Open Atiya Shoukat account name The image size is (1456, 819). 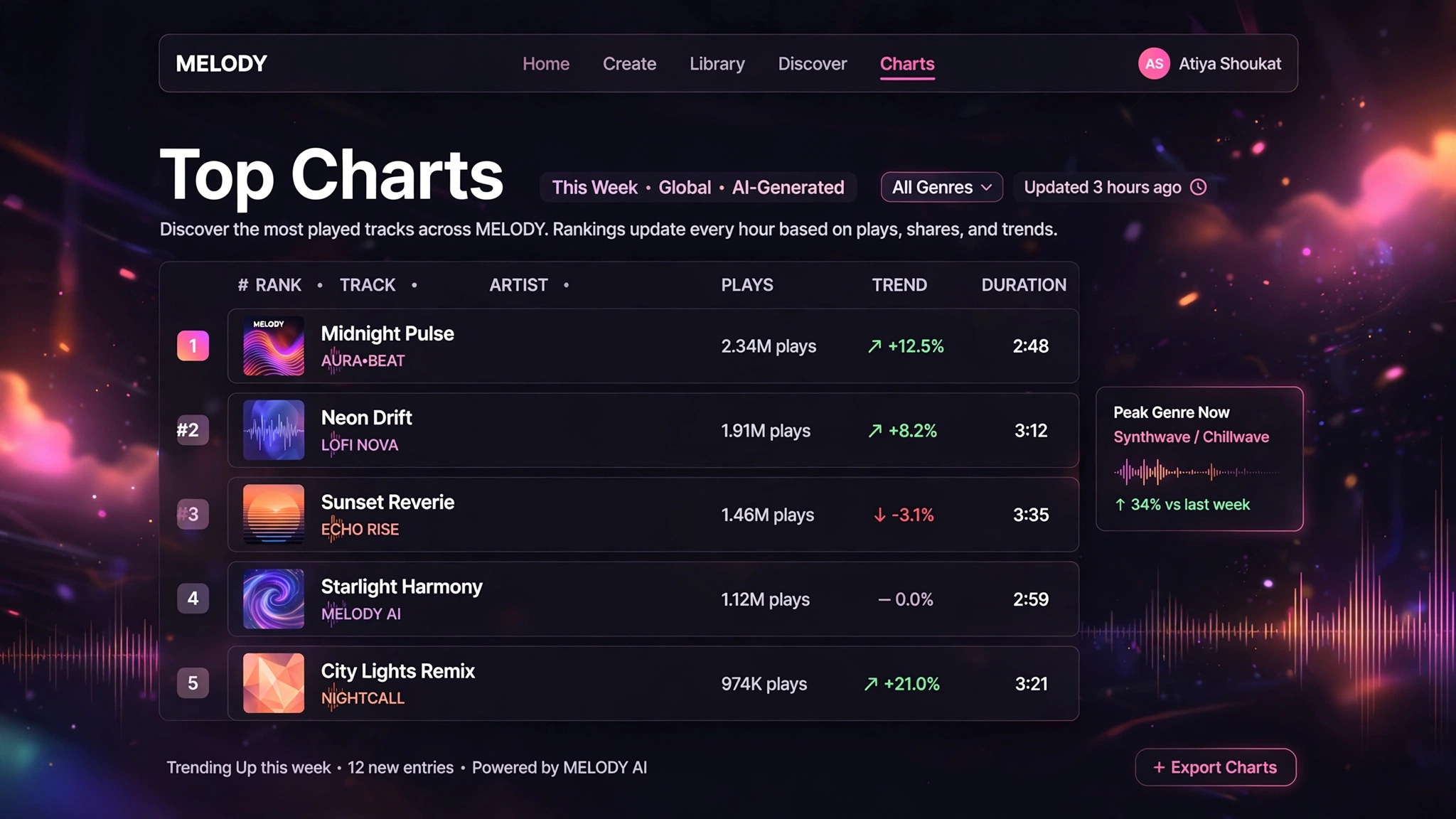pos(1230,63)
